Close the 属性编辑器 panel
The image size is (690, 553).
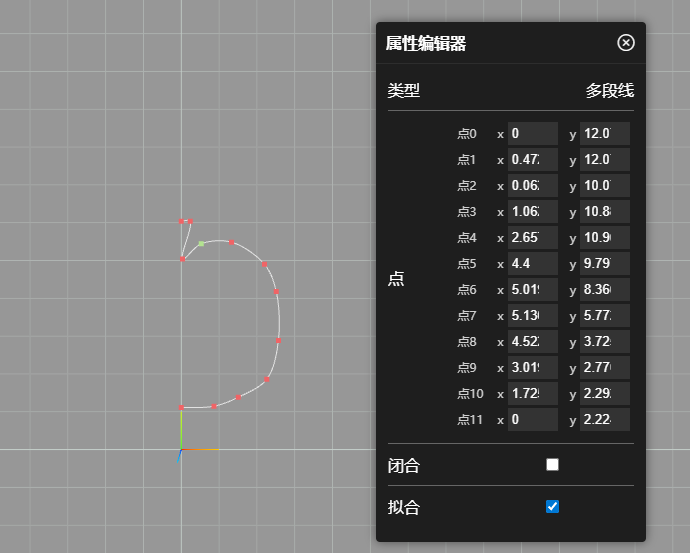coord(626,42)
